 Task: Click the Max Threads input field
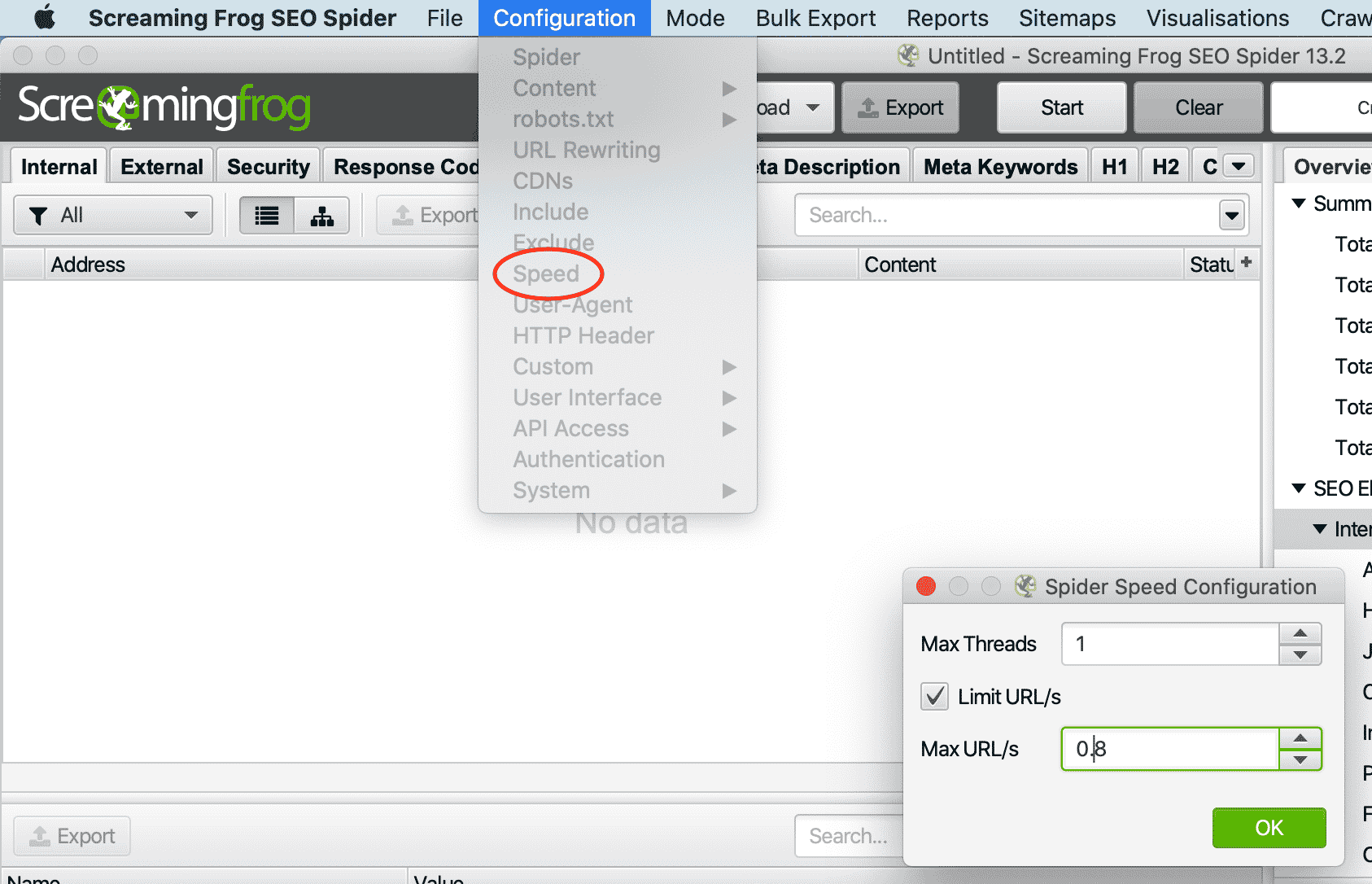click(1170, 644)
